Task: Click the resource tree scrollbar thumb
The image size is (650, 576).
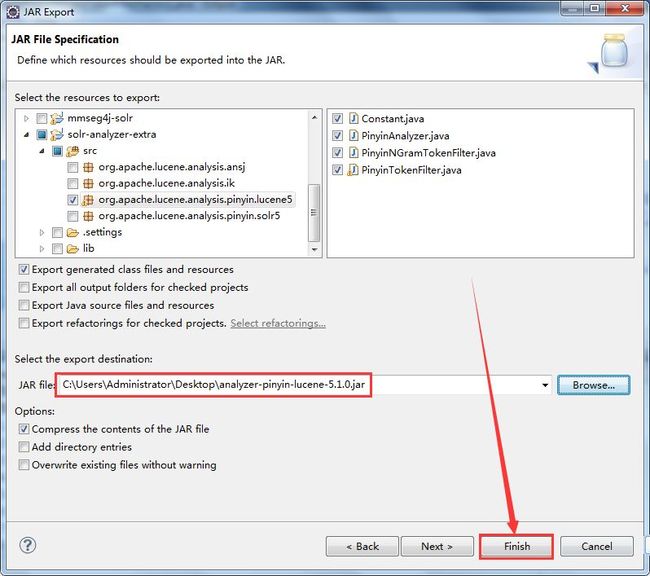Action: pyautogui.click(x=314, y=212)
